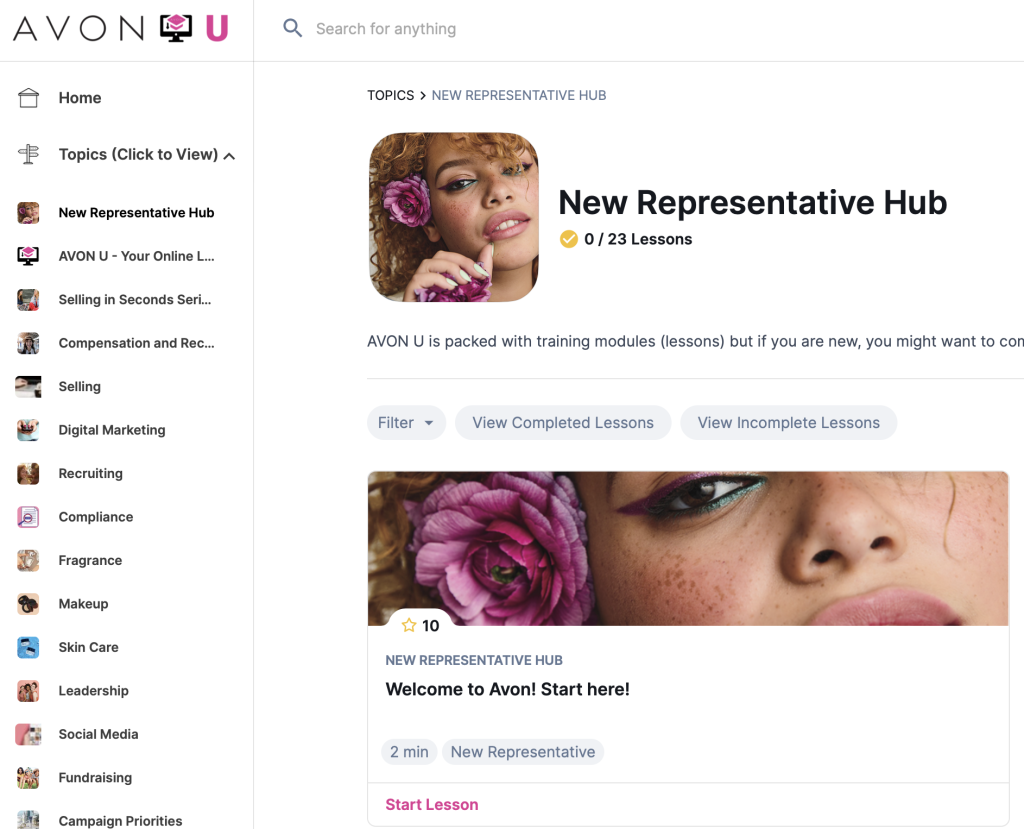
Task: Click the Leadership topic icon
Action: point(28,691)
